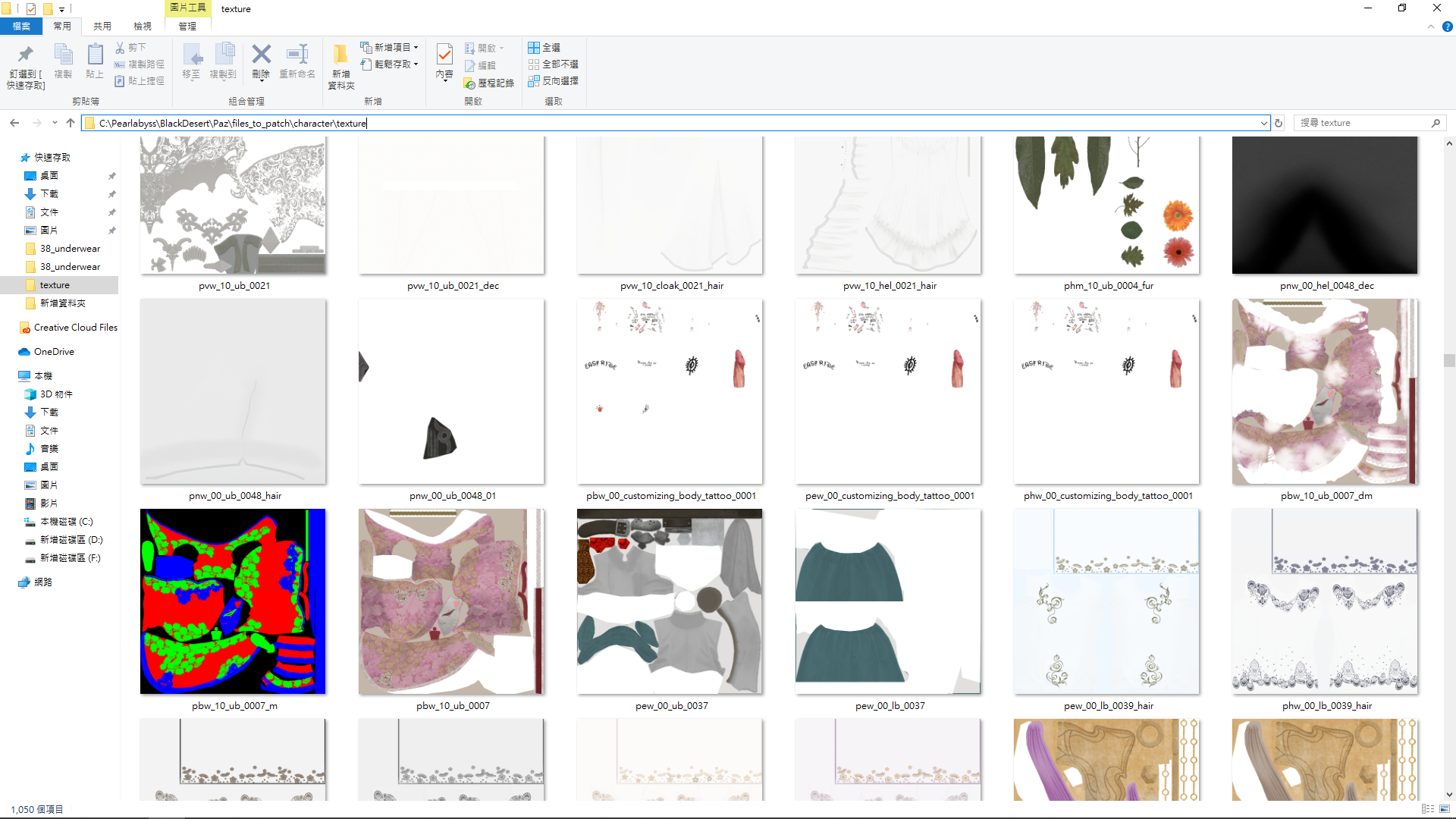
Task: Click Invert Selection (反向選擇)
Action: point(554,80)
